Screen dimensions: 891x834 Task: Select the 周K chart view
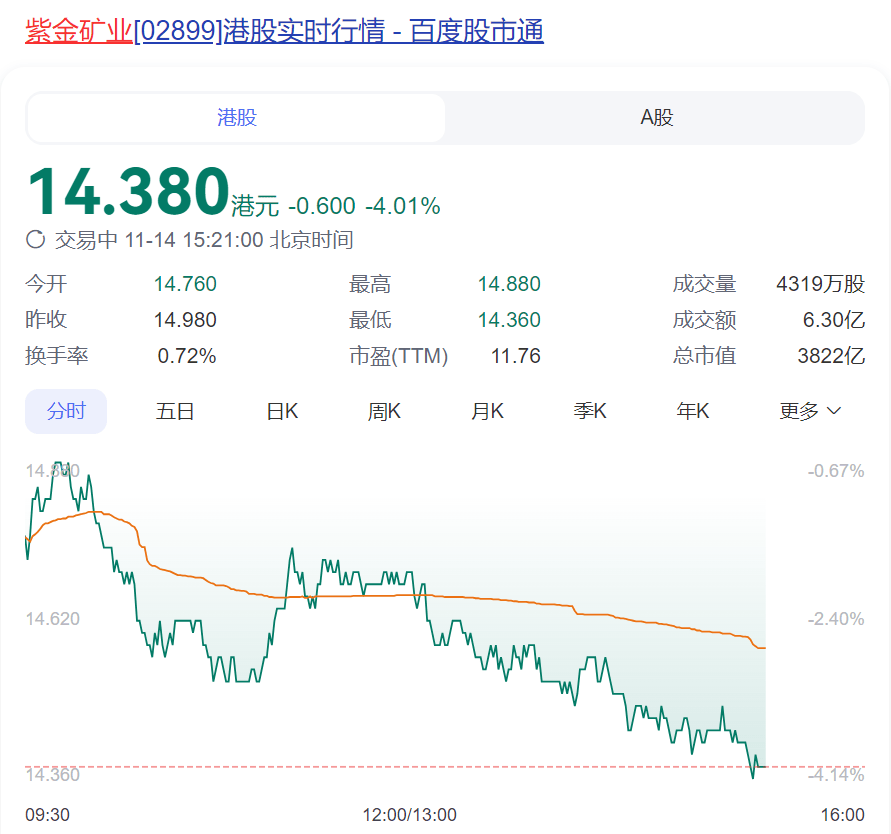[384, 410]
